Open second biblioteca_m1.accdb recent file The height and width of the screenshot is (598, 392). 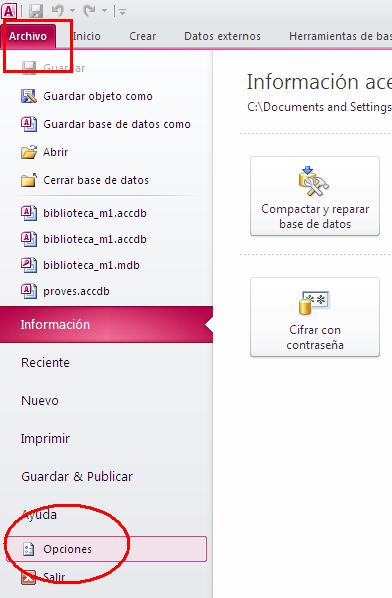click(95, 239)
